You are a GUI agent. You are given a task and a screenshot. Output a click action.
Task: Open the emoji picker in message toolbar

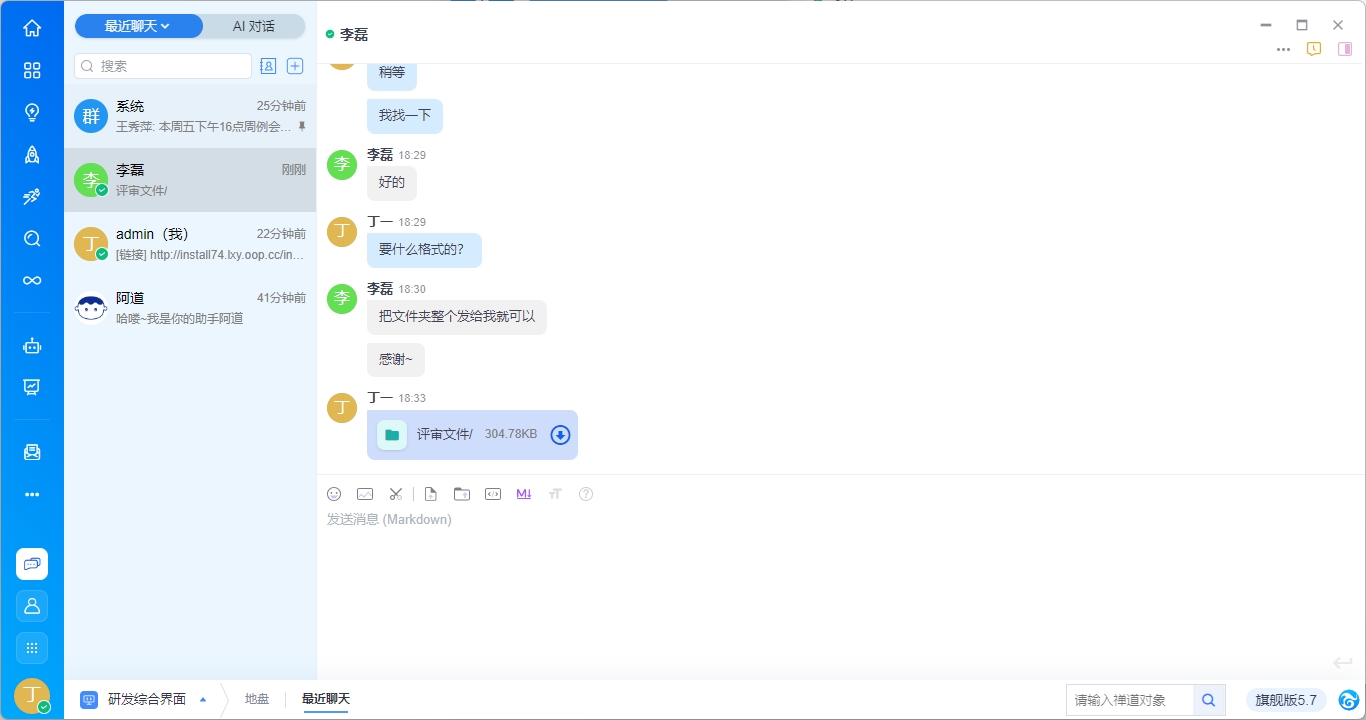pos(334,494)
